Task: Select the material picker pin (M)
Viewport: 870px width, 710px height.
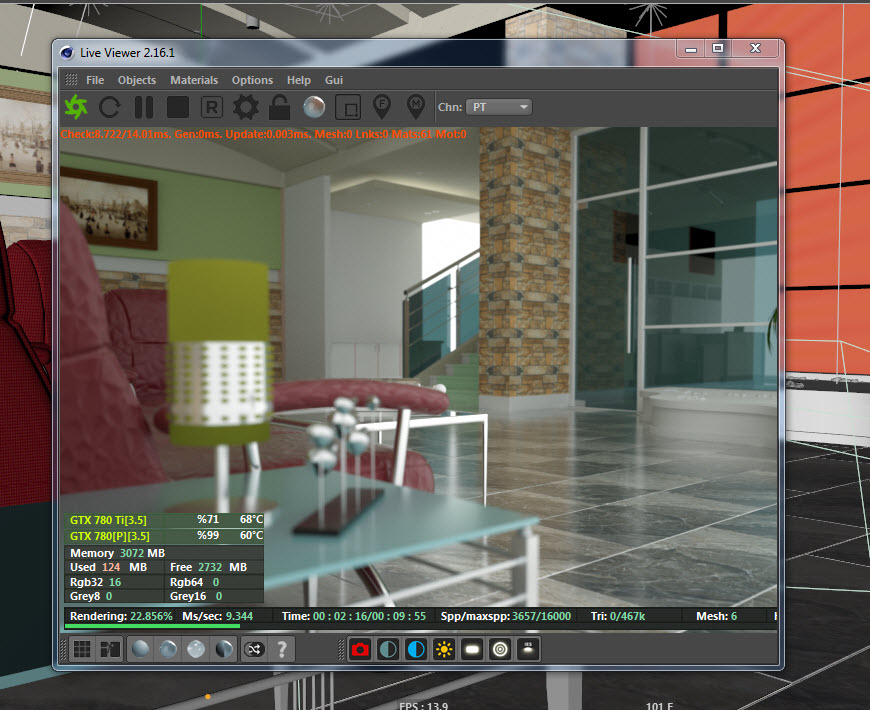Action: click(x=416, y=106)
